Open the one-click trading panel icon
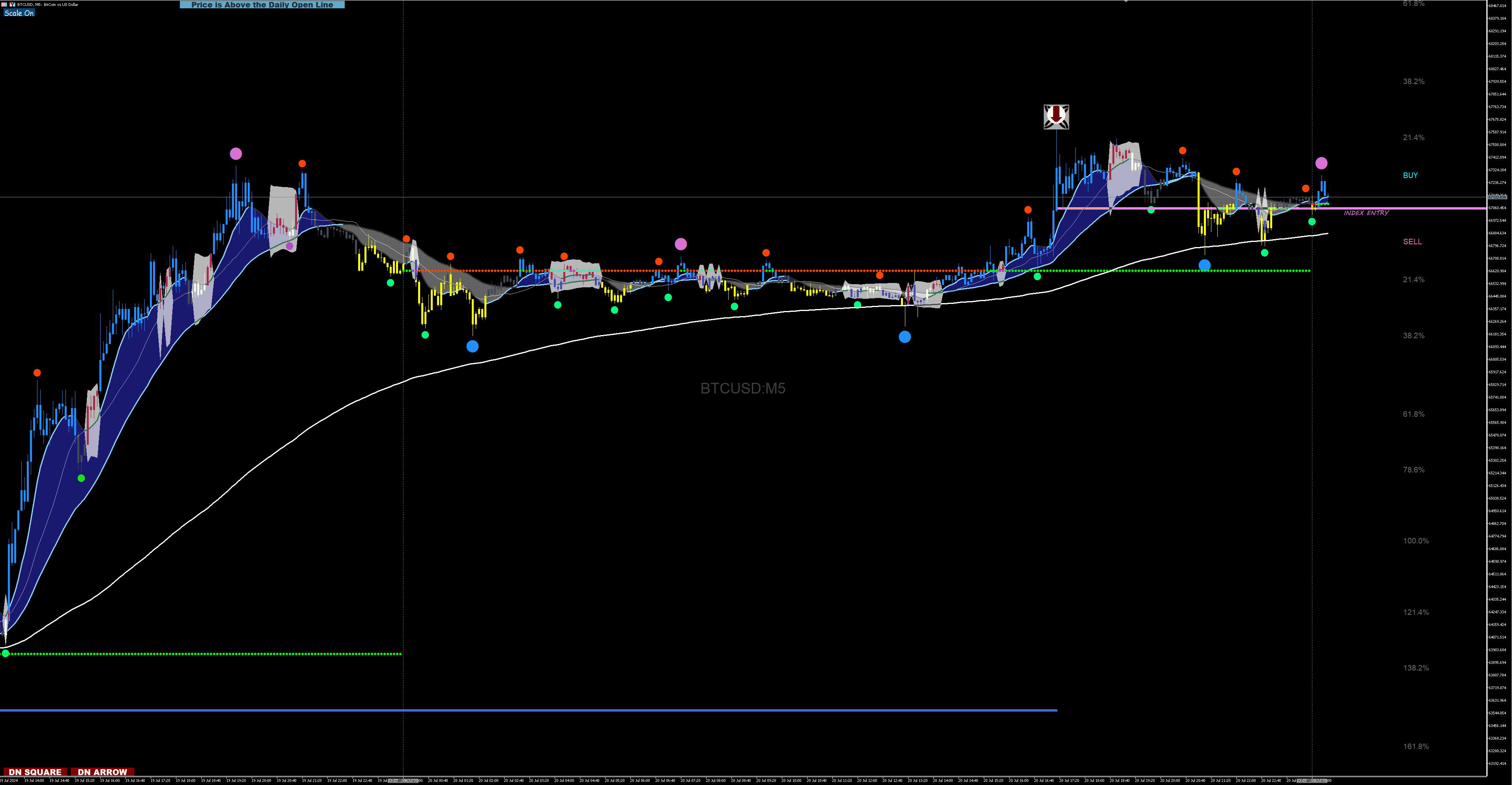Image resolution: width=1512 pixels, height=785 pixels. pos(12,4)
